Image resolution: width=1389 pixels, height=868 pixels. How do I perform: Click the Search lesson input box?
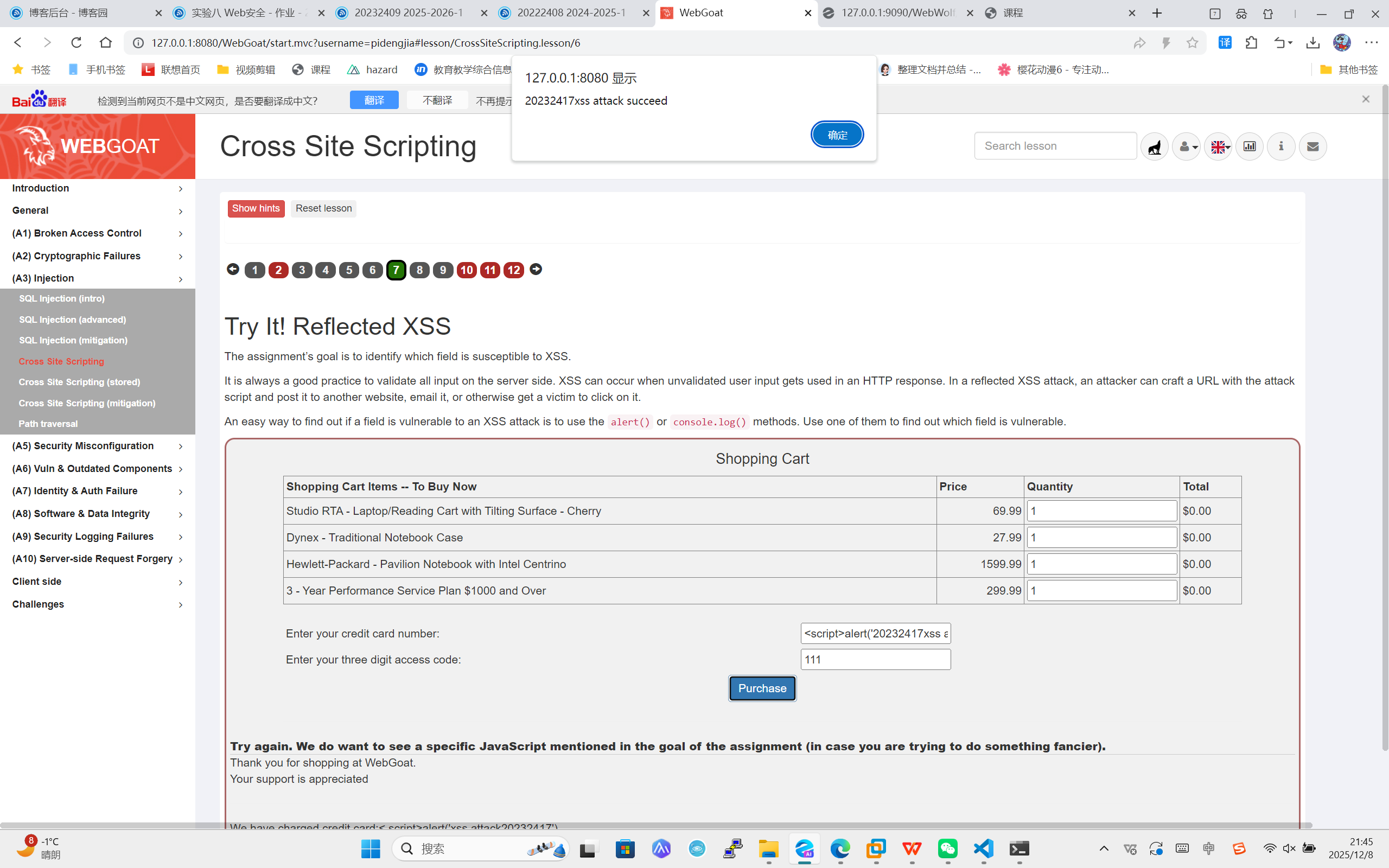1055,146
